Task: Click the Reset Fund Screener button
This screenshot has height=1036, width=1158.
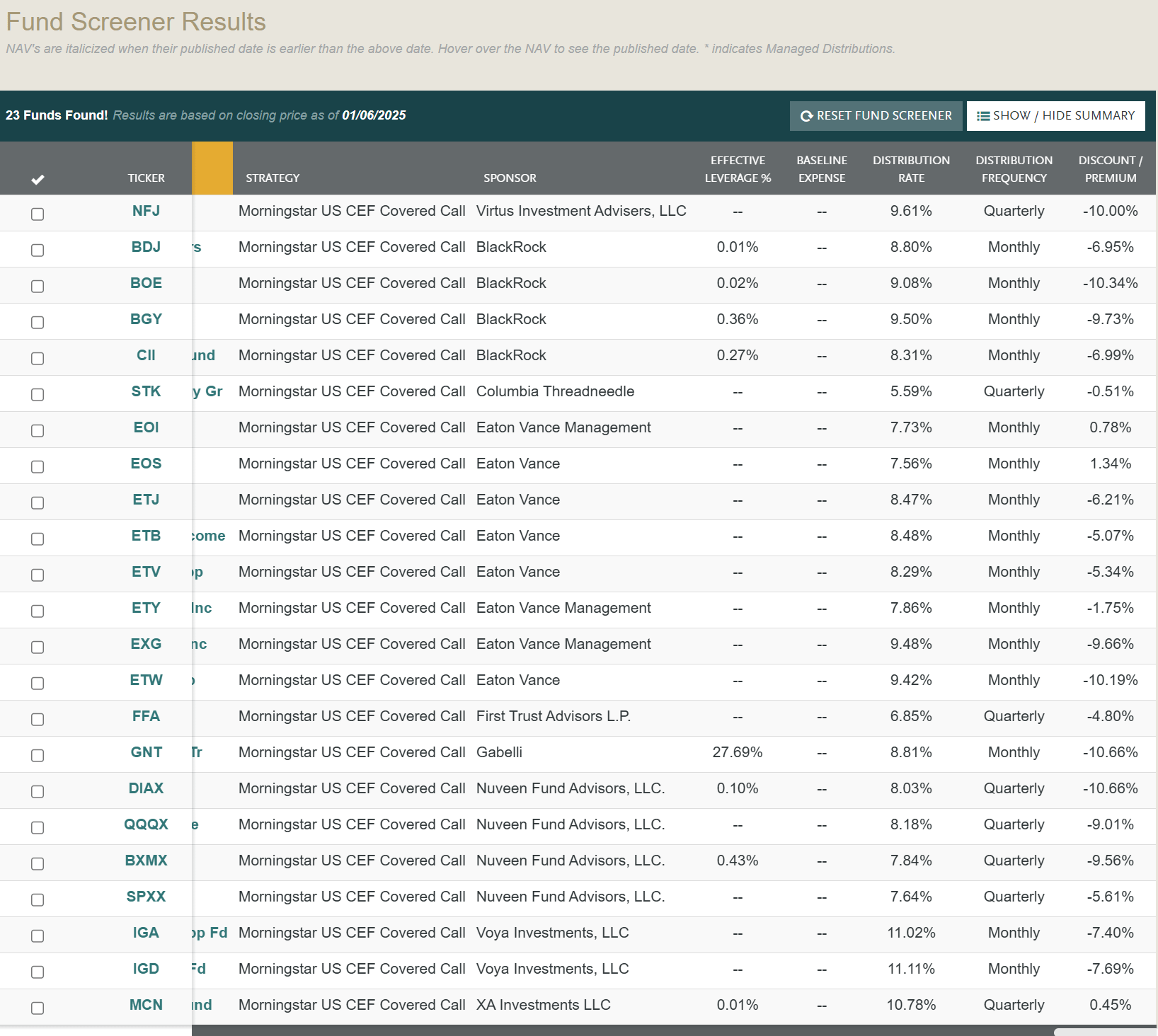Action: (876, 115)
